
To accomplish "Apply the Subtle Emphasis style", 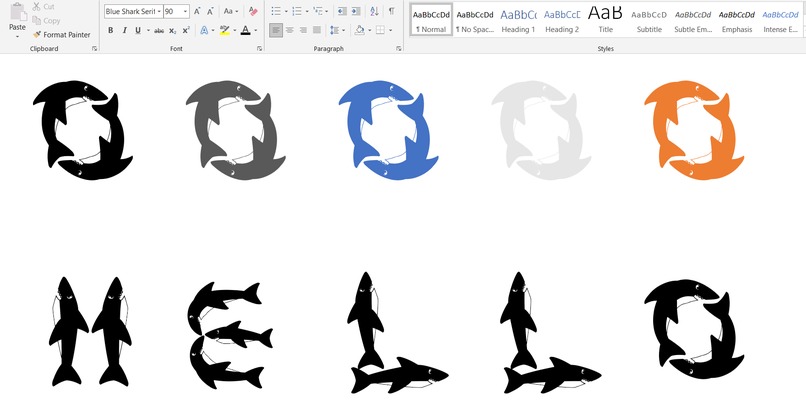I will tap(693, 19).
